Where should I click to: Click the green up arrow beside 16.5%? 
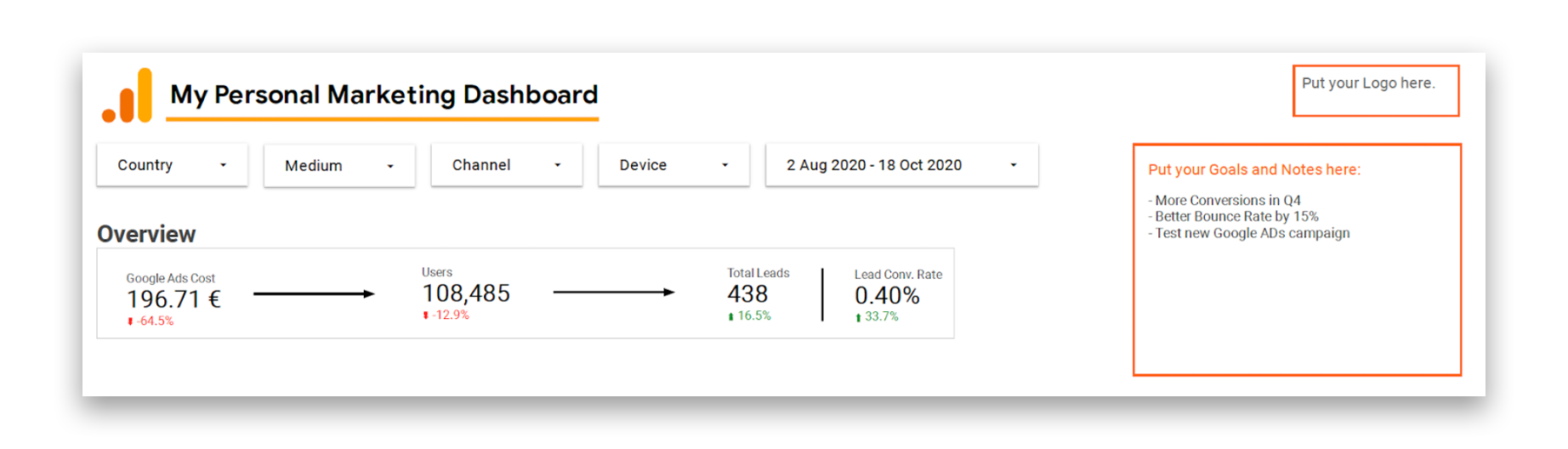(730, 316)
